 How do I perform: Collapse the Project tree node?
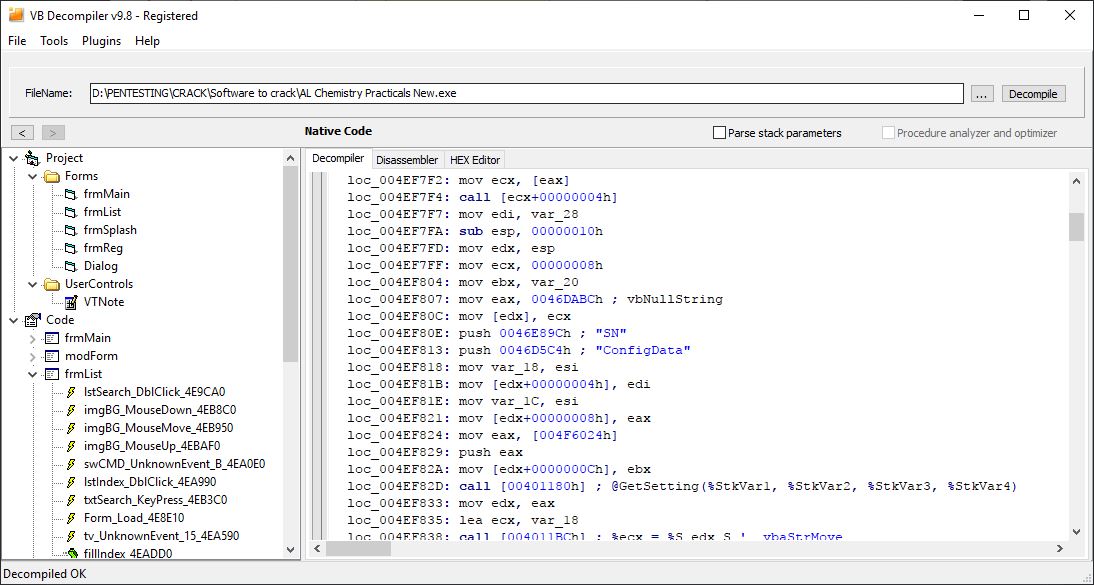[x=13, y=158]
